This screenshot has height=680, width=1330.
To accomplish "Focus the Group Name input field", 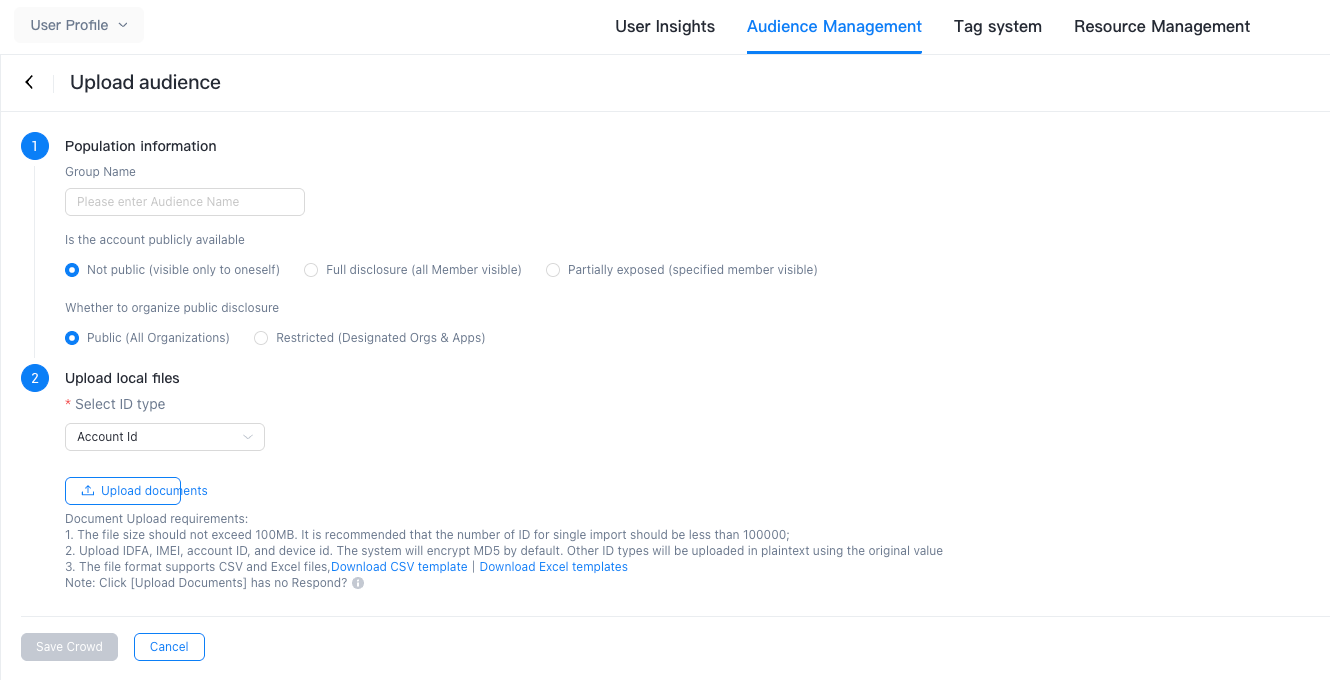I will pyautogui.click(x=184, y=202).
